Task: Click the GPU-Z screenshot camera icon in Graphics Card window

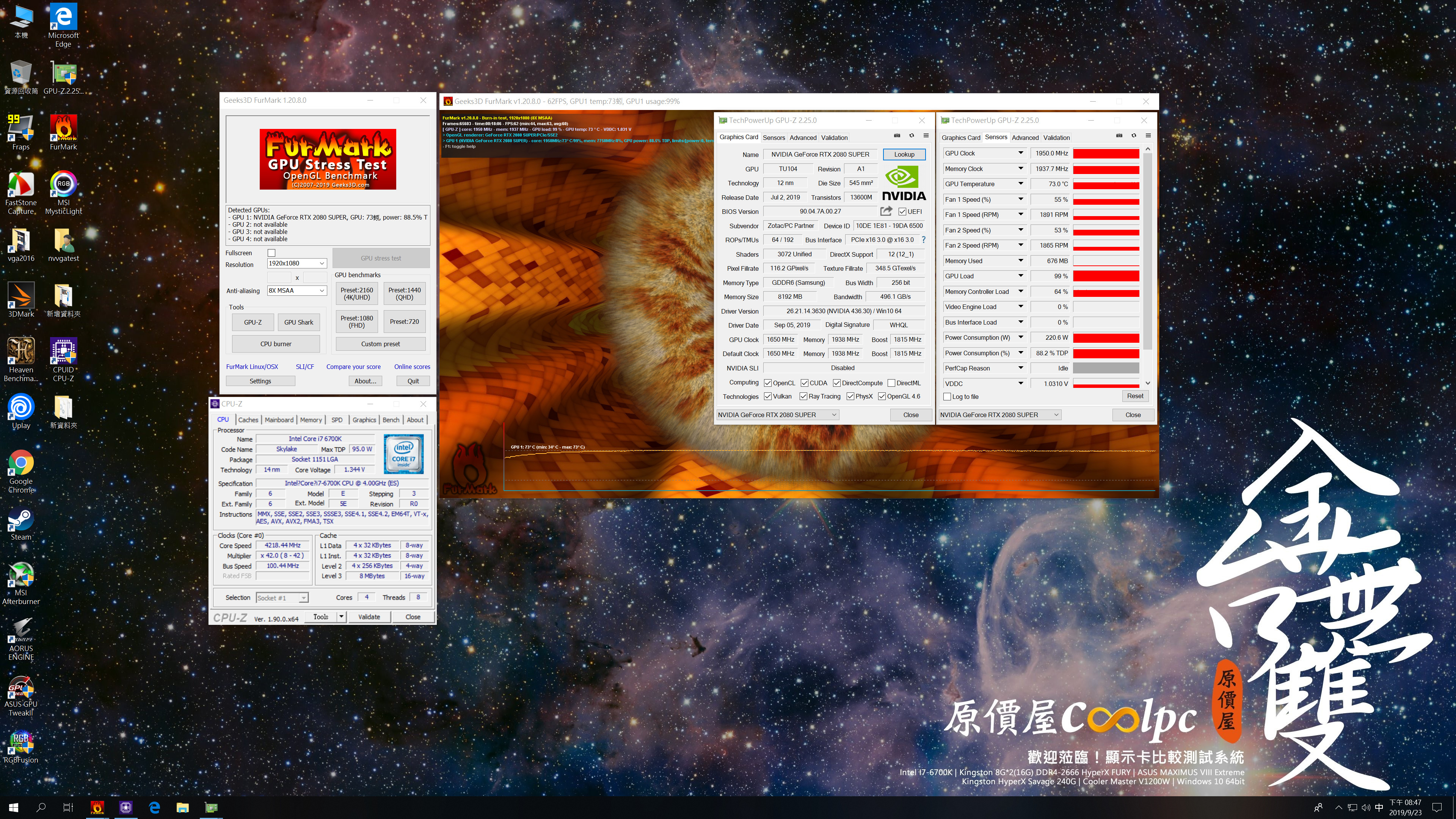Action: pyautogui.click(x=897, y=136)
